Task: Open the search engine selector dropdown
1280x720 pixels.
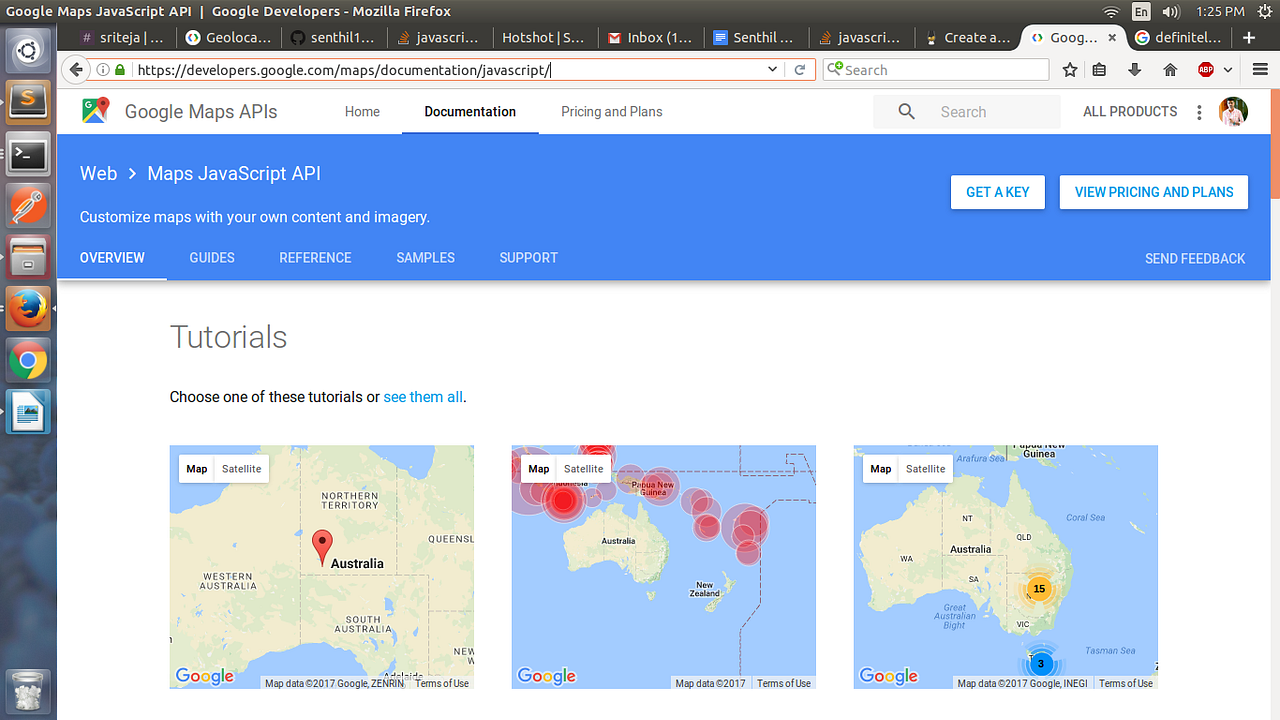Action: coord(834,70)
